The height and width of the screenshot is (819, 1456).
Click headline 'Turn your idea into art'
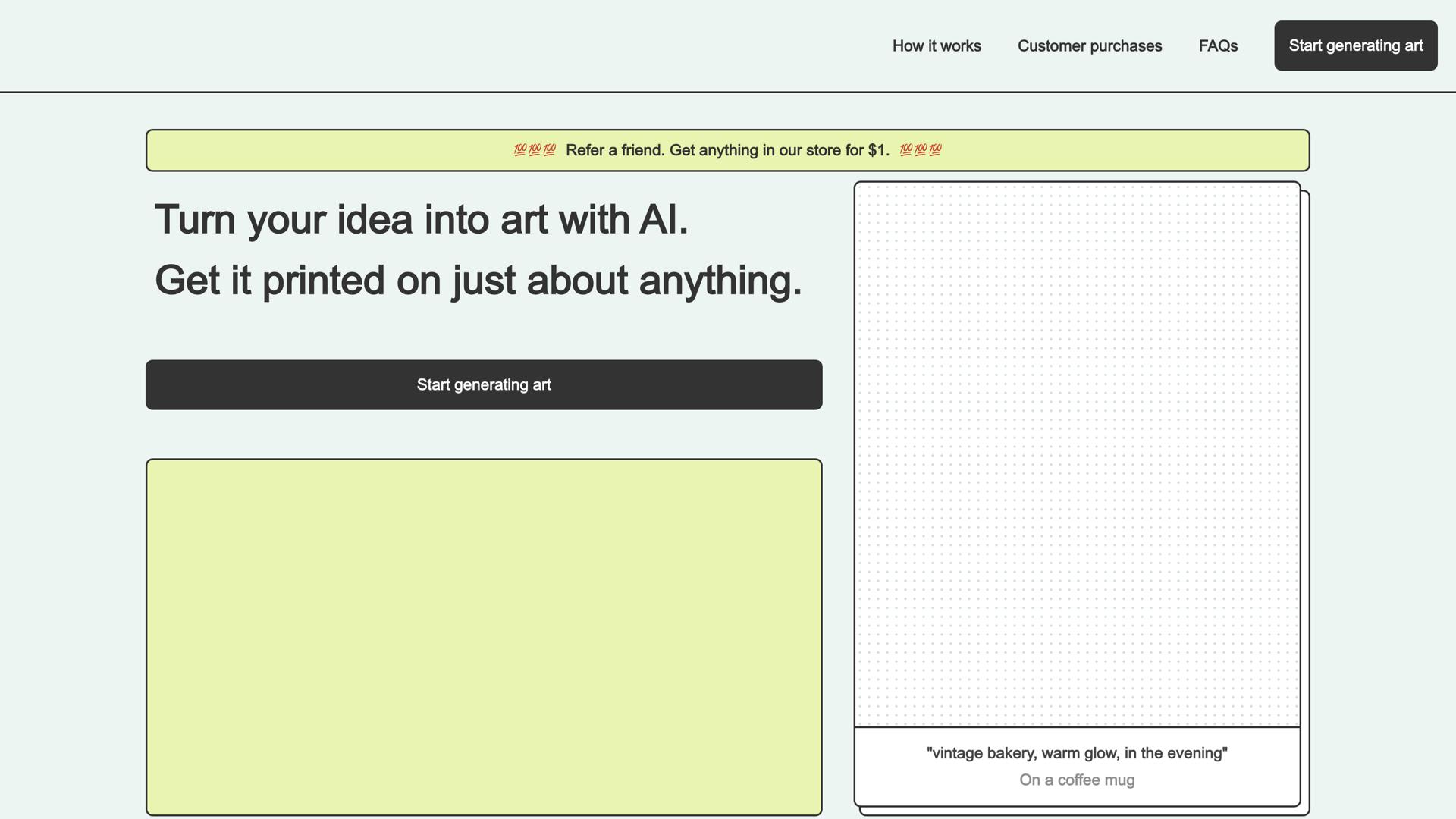(421, 220)
